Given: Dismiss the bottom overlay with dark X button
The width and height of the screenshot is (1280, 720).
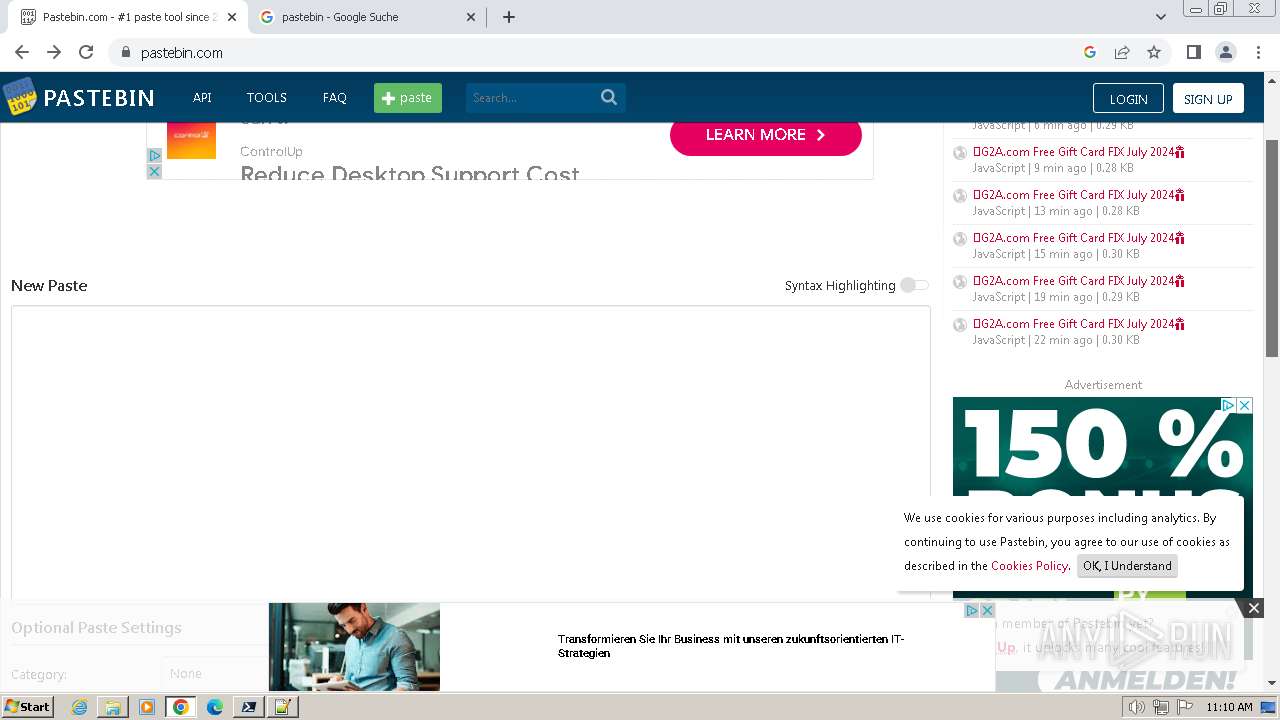Looking at the screenshot, I should 1253,607.
